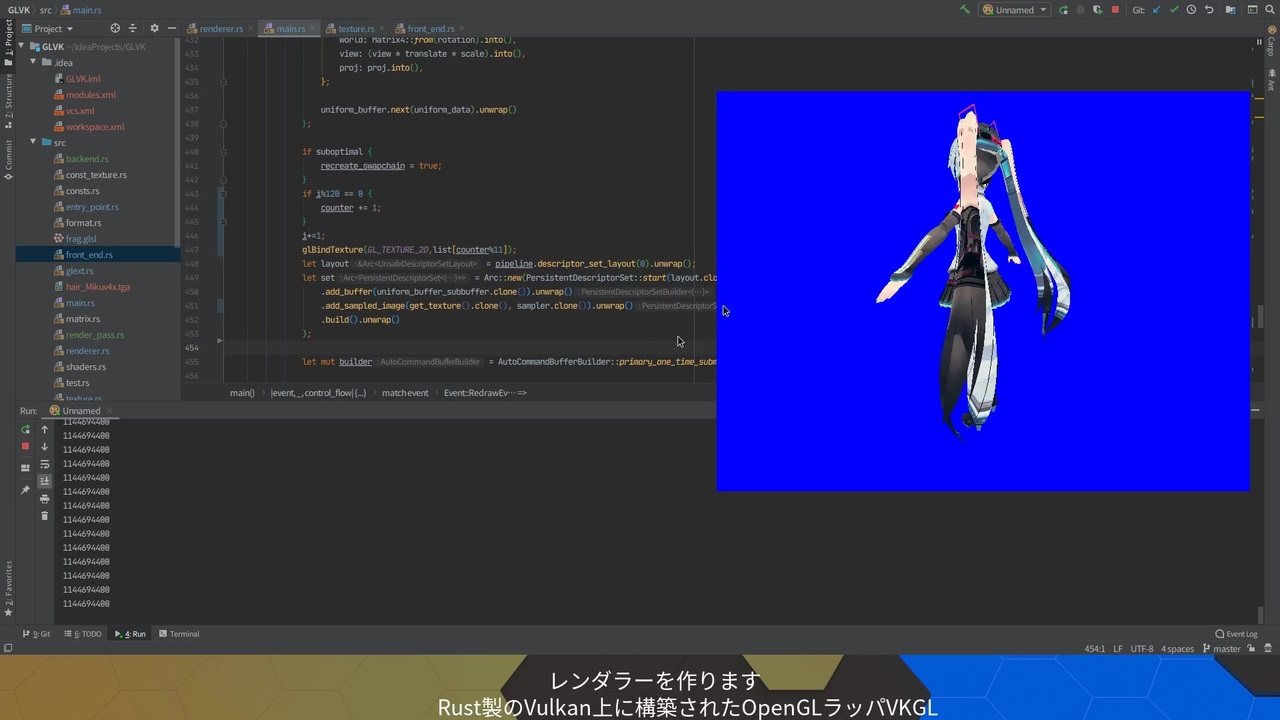Image resolution: width=1280 pixels, height=720 pixels.
Task: Open the Unnamed run configuration dropdown
Action: [x=1015, y=9]
